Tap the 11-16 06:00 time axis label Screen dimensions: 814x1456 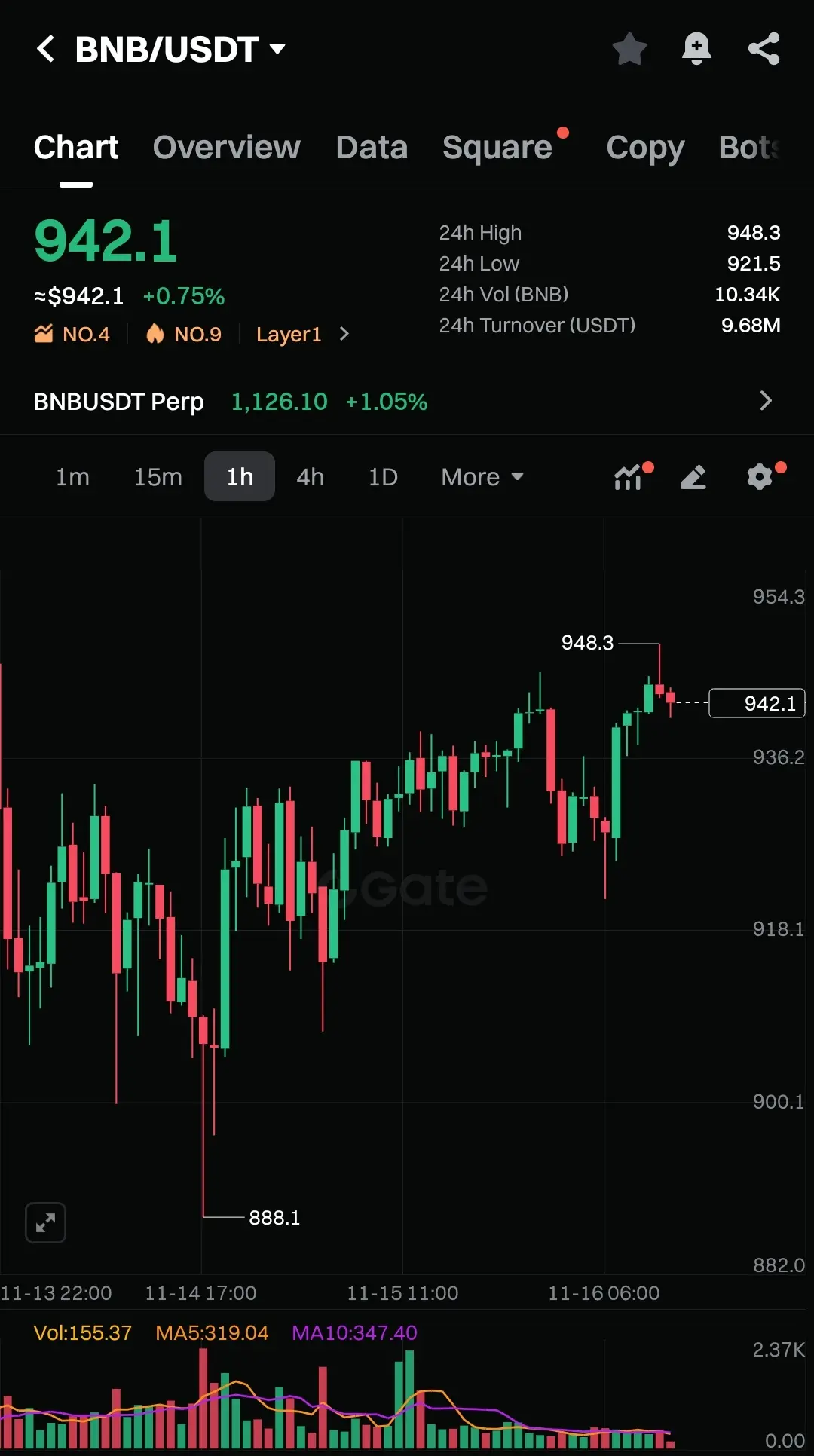pos(604,1293)
